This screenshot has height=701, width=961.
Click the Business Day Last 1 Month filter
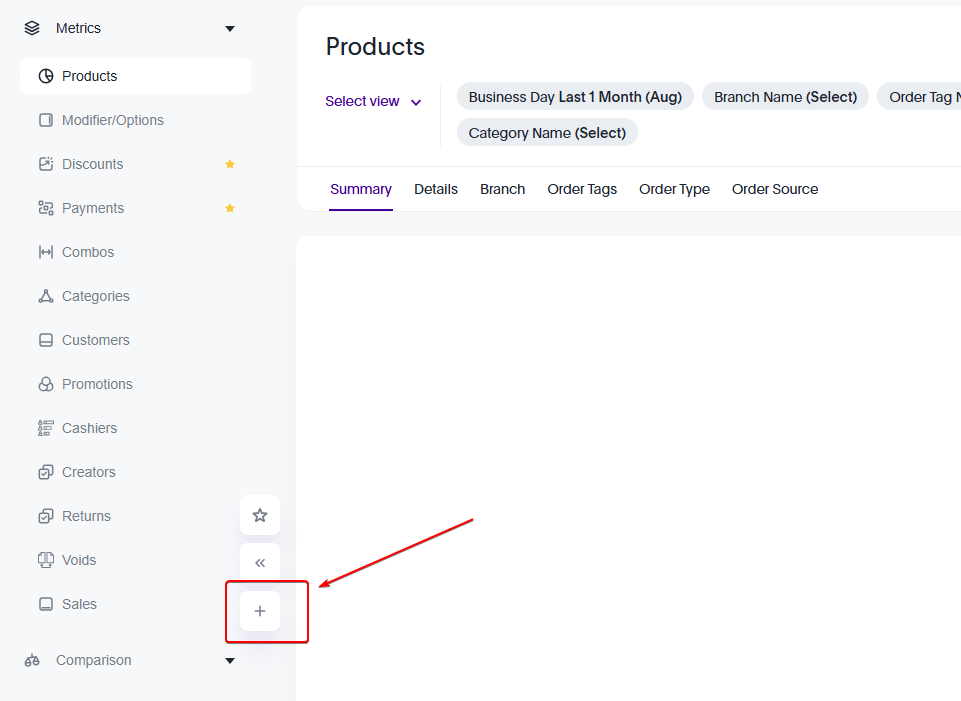tap(575, 96)
